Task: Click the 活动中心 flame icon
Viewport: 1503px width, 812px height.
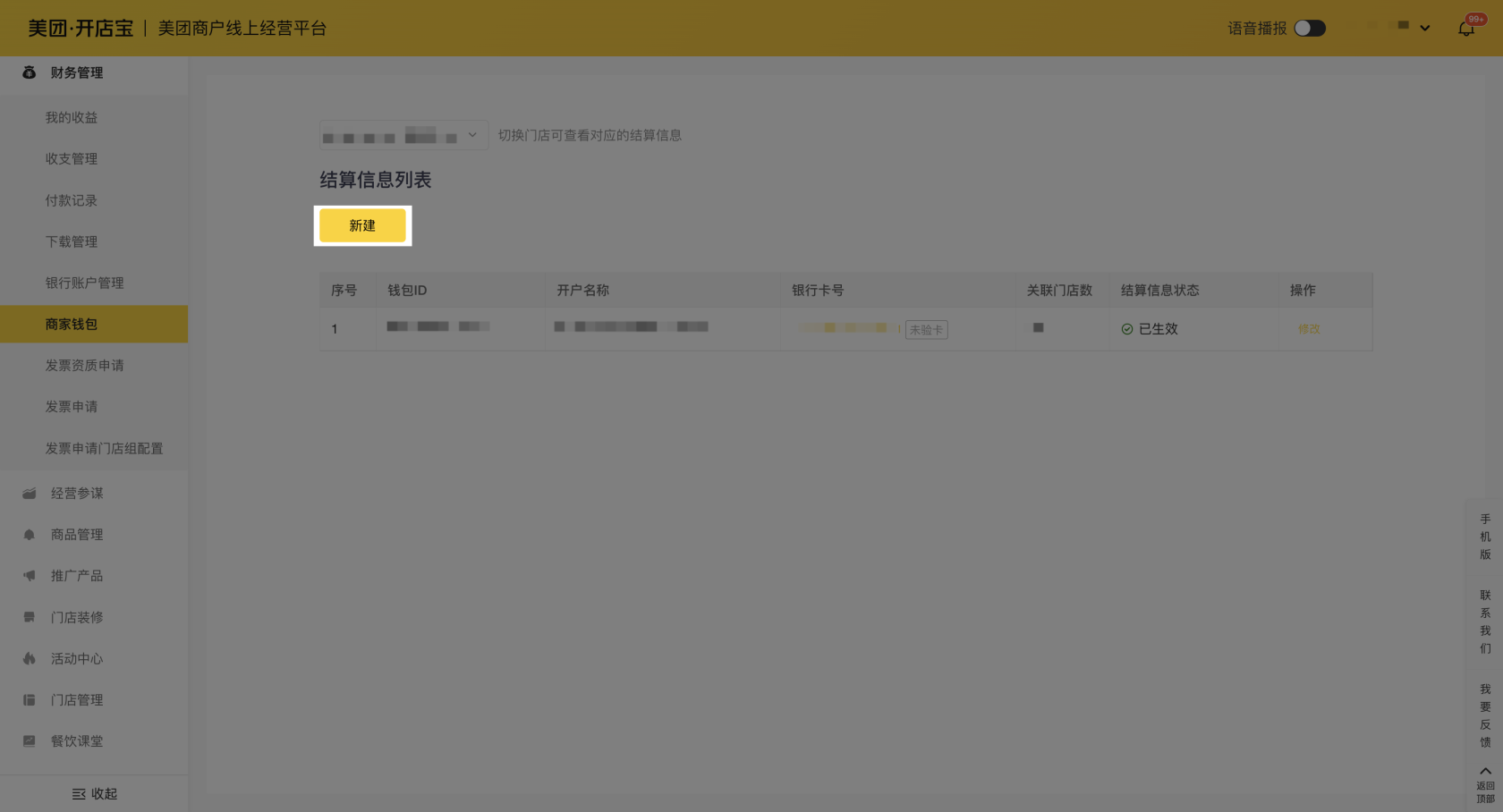Action: [x=30, y=659]
